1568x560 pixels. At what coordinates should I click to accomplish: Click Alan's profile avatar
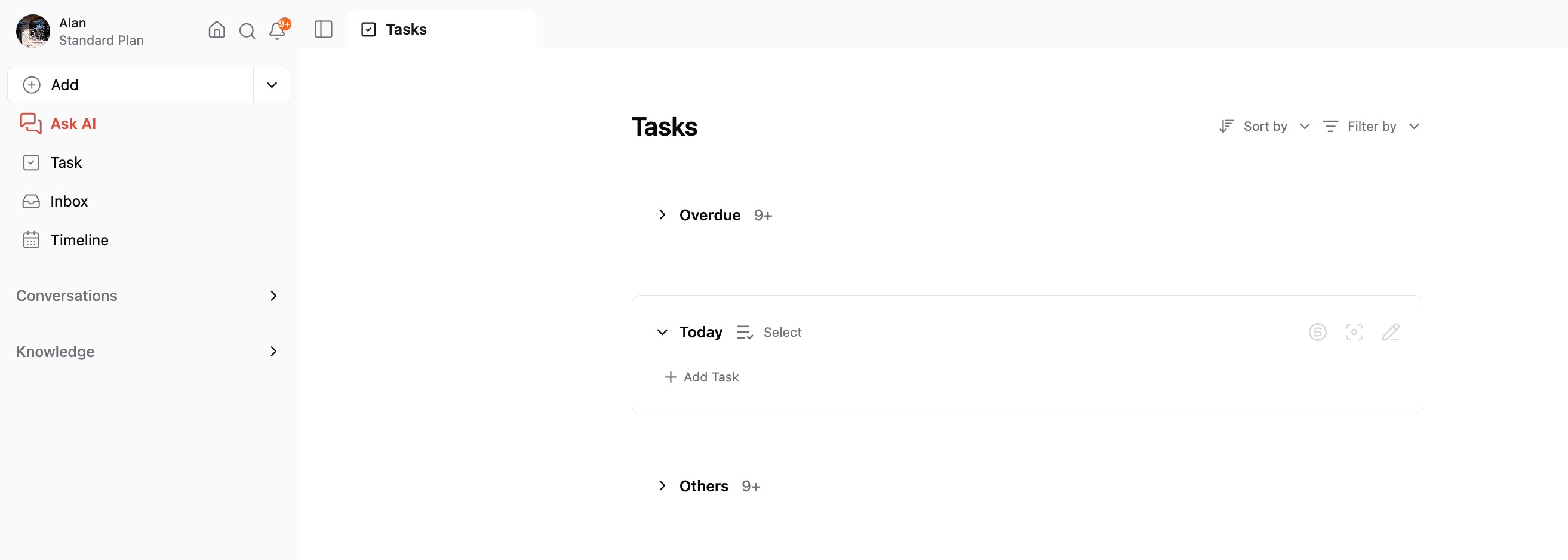click(33, 31)
